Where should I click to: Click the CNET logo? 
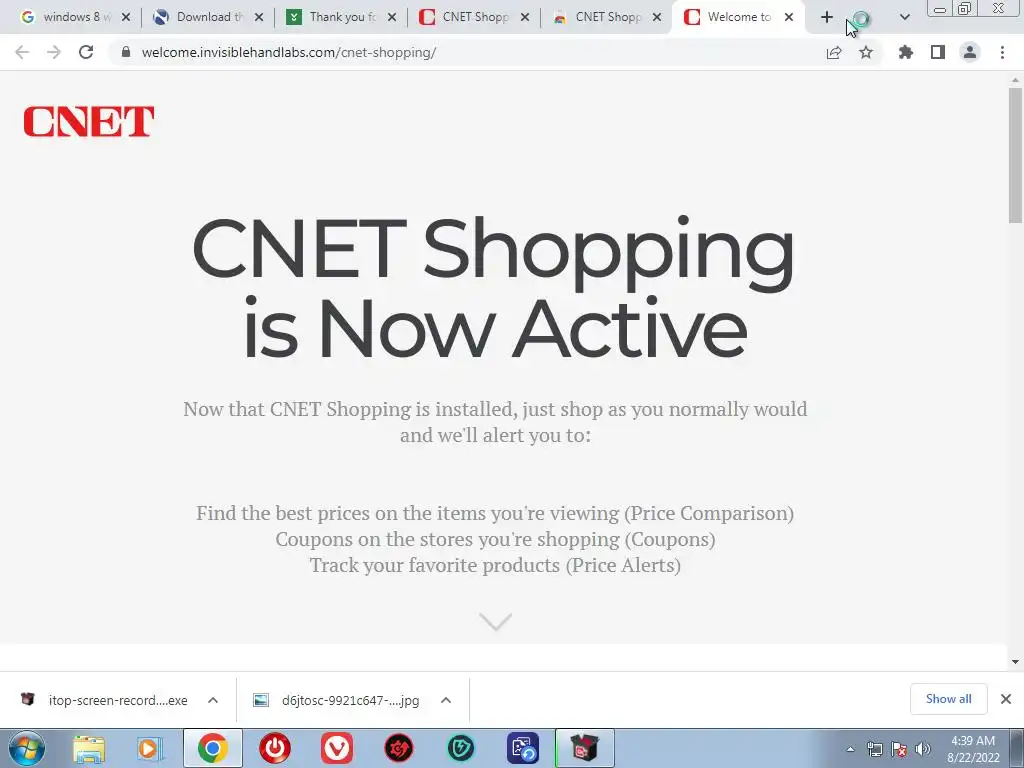tap(89, 122)
